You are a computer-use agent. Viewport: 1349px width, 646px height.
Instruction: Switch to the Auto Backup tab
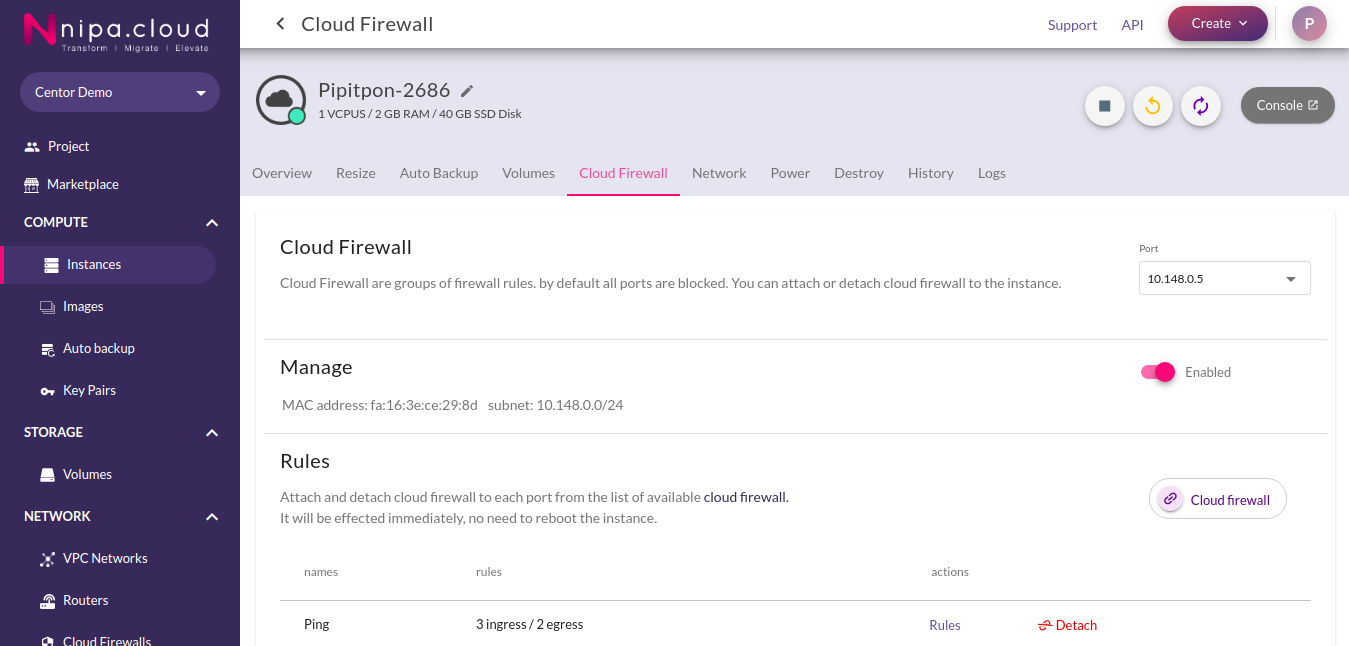pyautogui.click(x=439, y=173)
